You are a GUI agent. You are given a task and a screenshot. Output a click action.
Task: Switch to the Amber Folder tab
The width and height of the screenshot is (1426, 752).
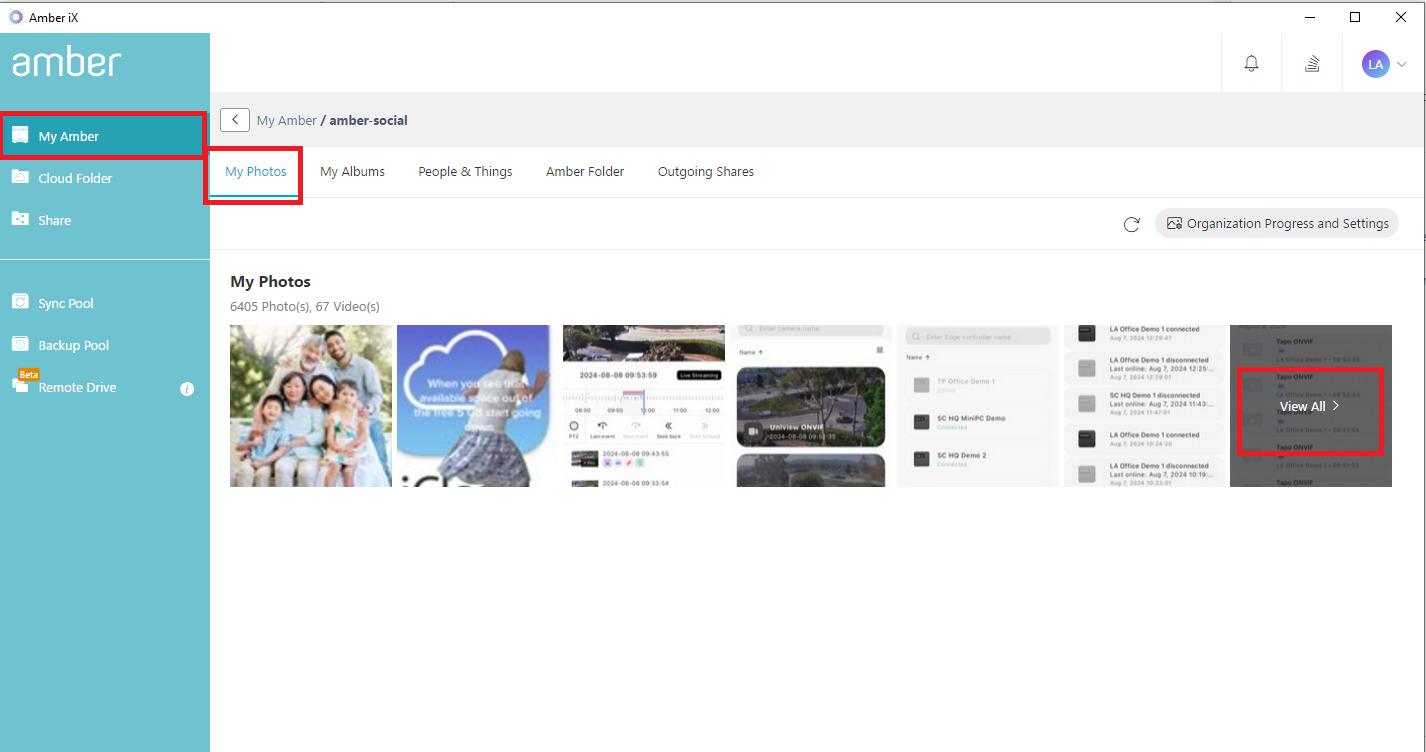coord(585,172)
